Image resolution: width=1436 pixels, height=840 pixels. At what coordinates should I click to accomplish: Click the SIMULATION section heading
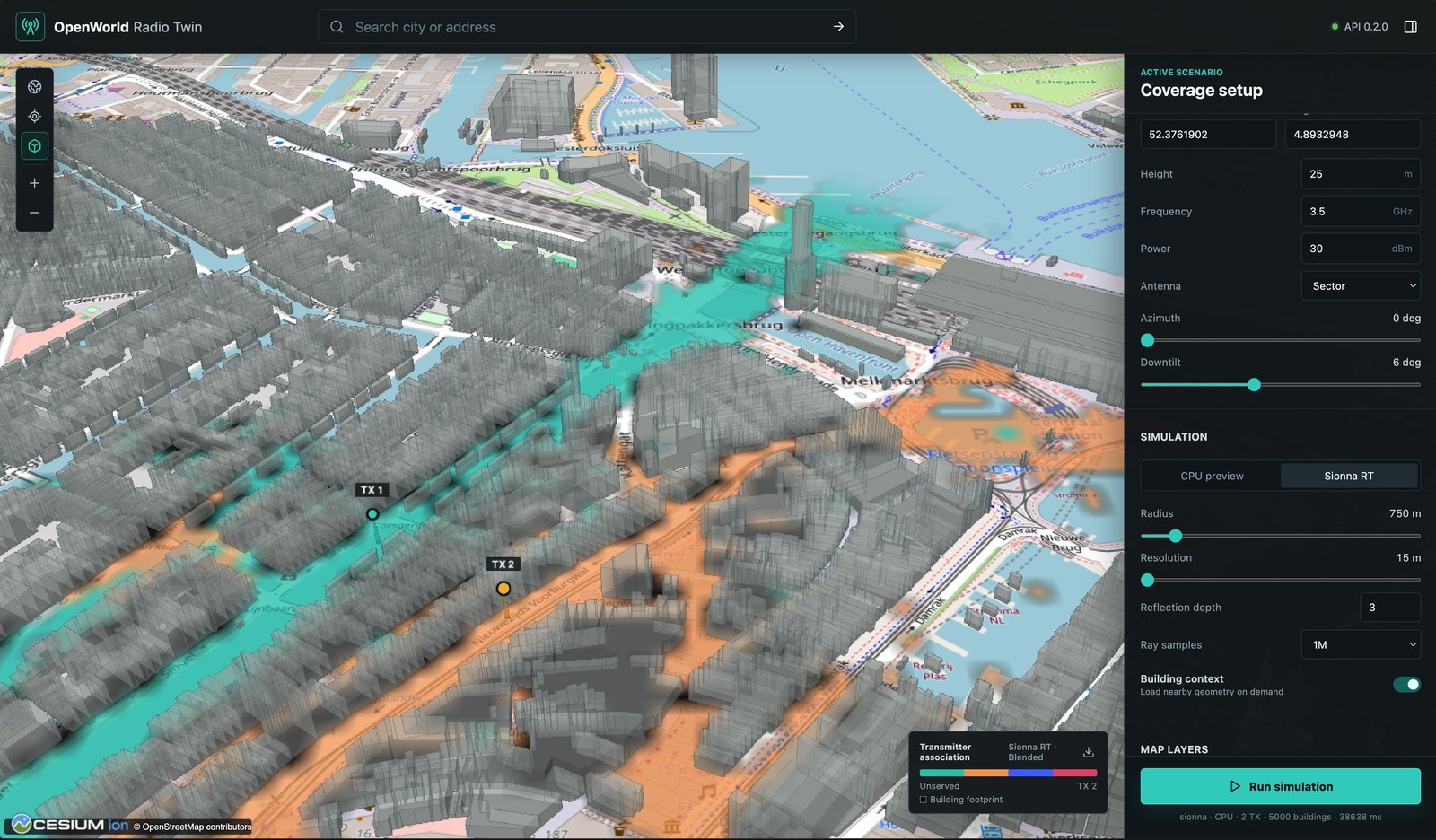click(x=1174, y=437)
